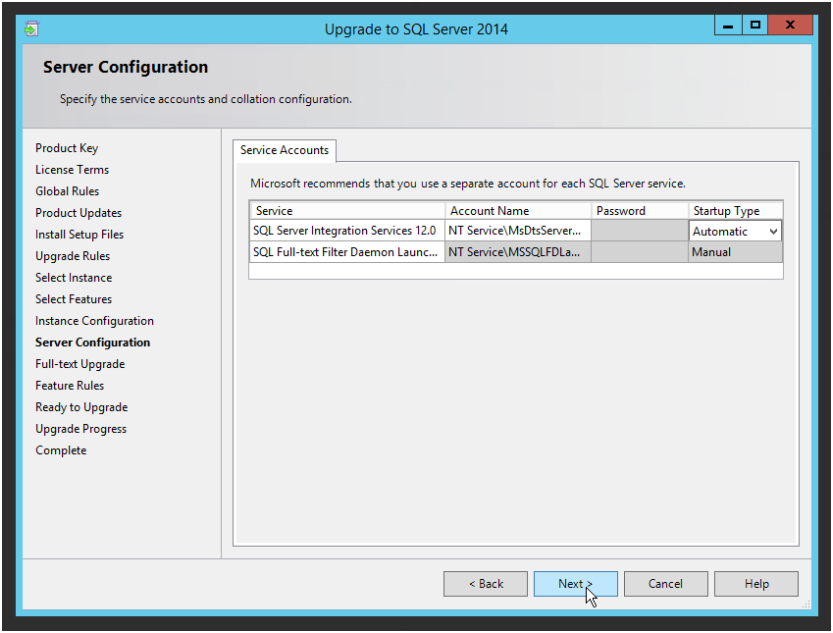Minimize the Upgrade to SQL Server 2014 window
The width and height of the screenshot is (833, 633).
728,25
